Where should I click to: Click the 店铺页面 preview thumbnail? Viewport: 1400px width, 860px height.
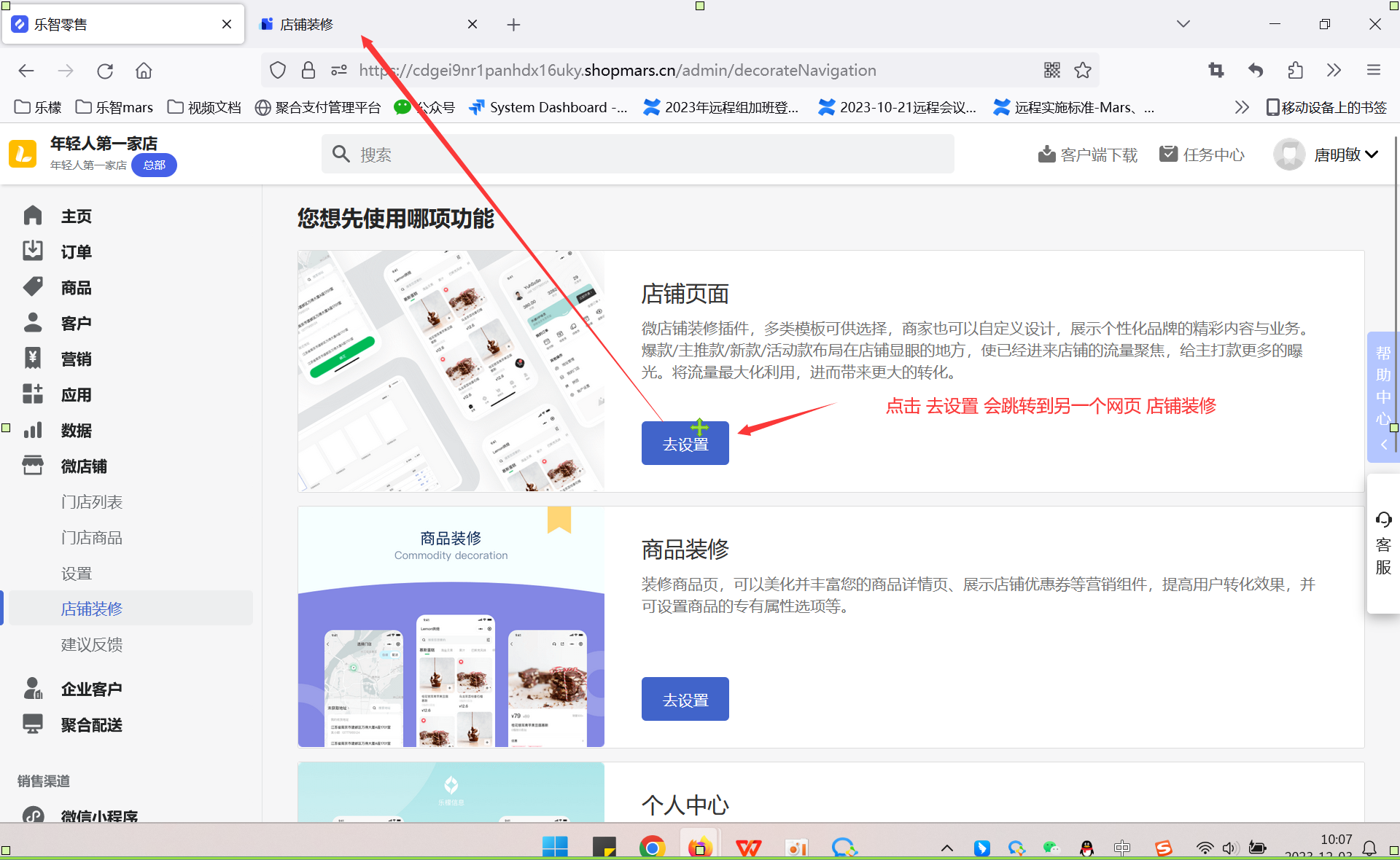451,371
